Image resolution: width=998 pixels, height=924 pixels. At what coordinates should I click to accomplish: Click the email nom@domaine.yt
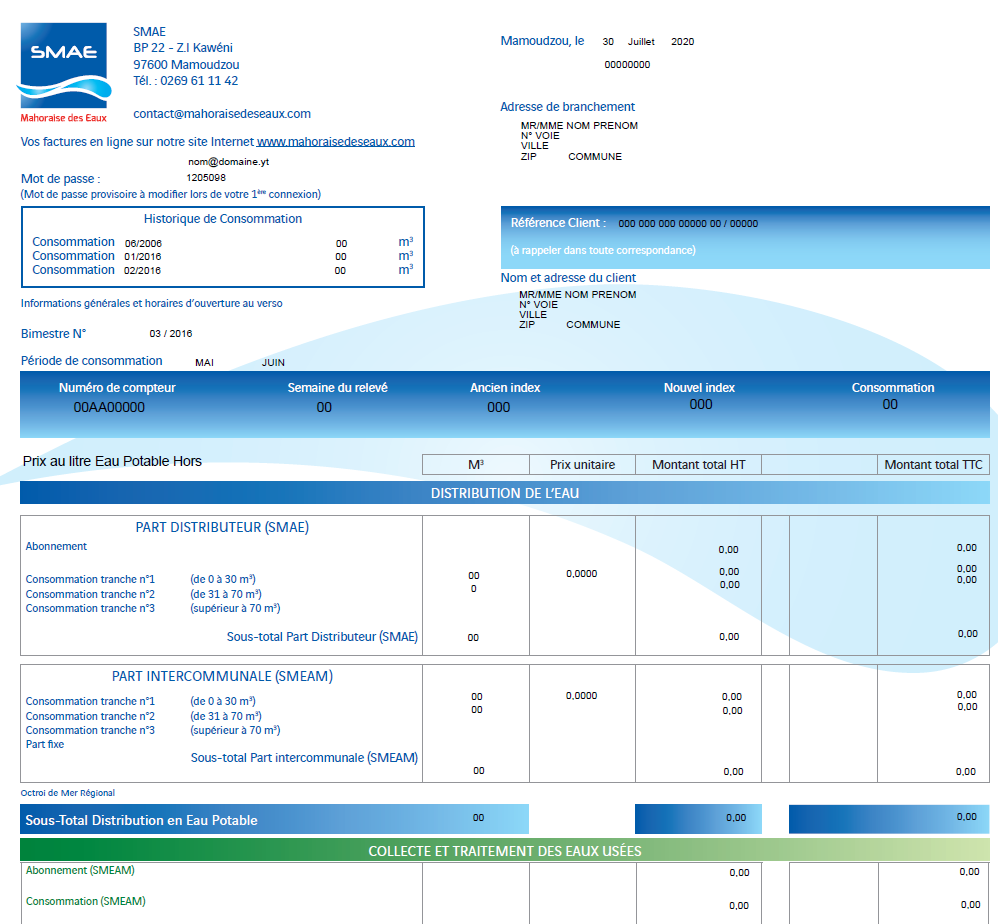pyautogui.click(x=228, y=162)
